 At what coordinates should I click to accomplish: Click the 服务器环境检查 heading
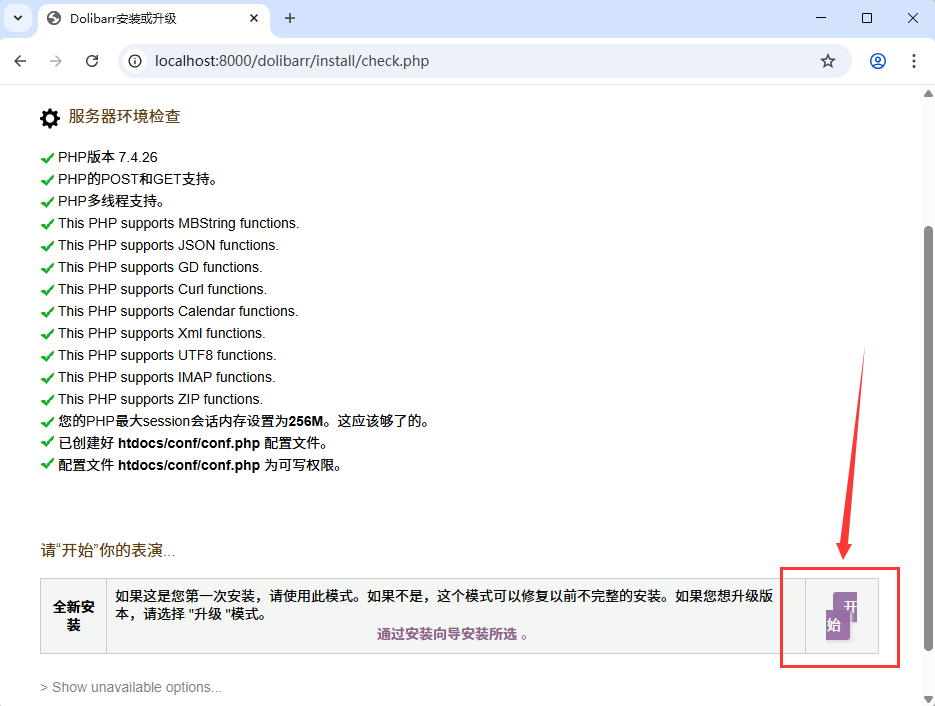pyautogui.click(x=125, y=116)
